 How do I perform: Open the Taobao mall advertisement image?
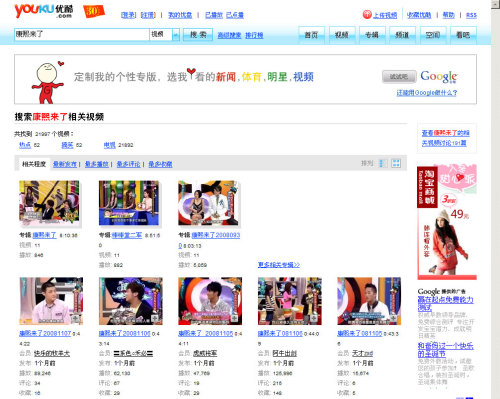click(447, 222)
